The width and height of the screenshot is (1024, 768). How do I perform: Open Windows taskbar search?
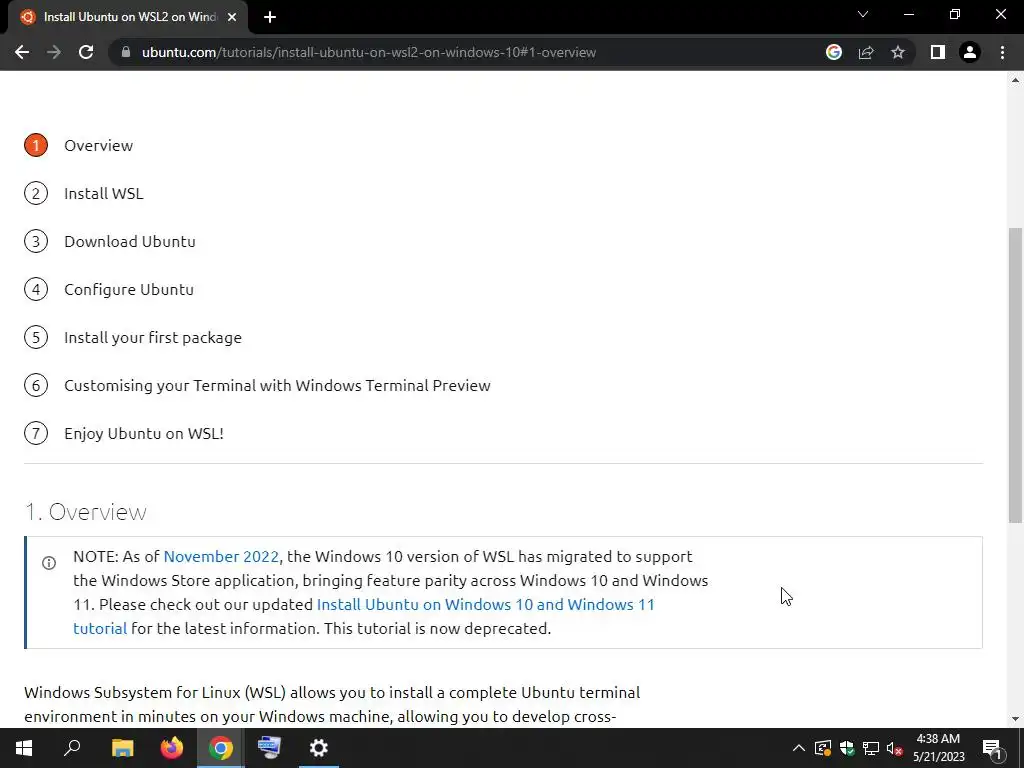72,748
